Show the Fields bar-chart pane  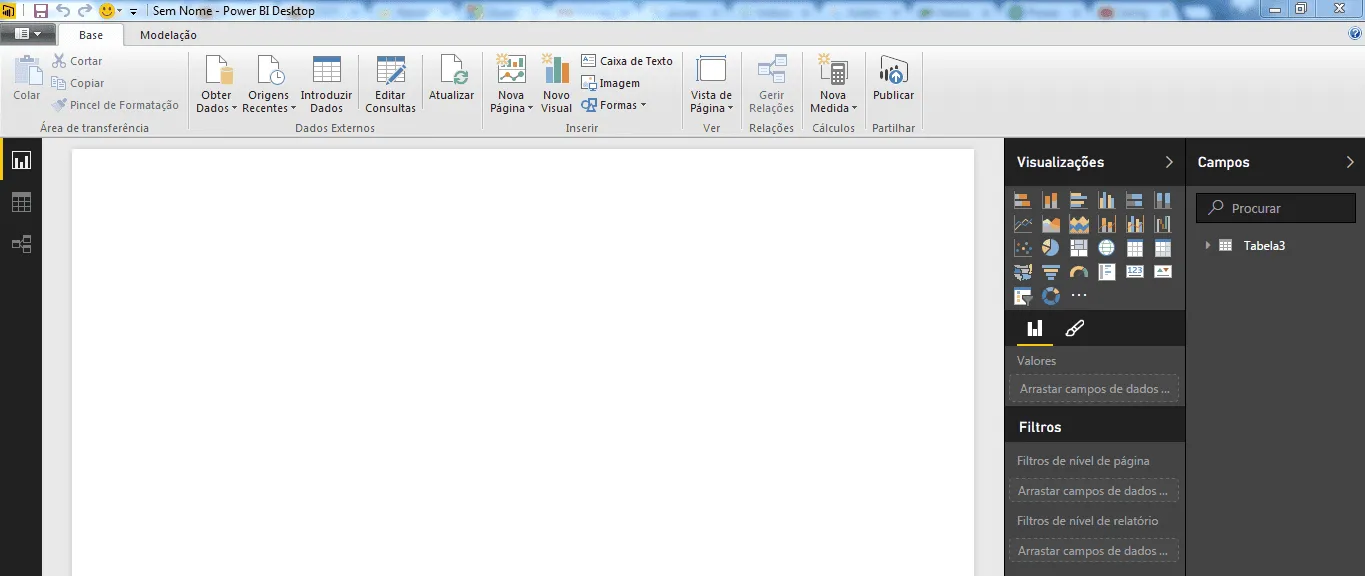point(1034,328)
